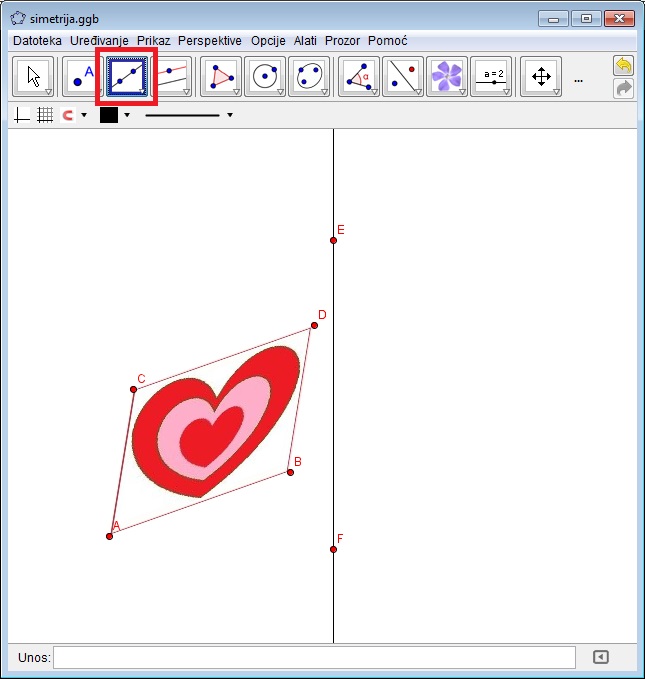Viewport: 645px width, 679px height.
Task: Select the New Point tool
Action: [x=82, y=76]
